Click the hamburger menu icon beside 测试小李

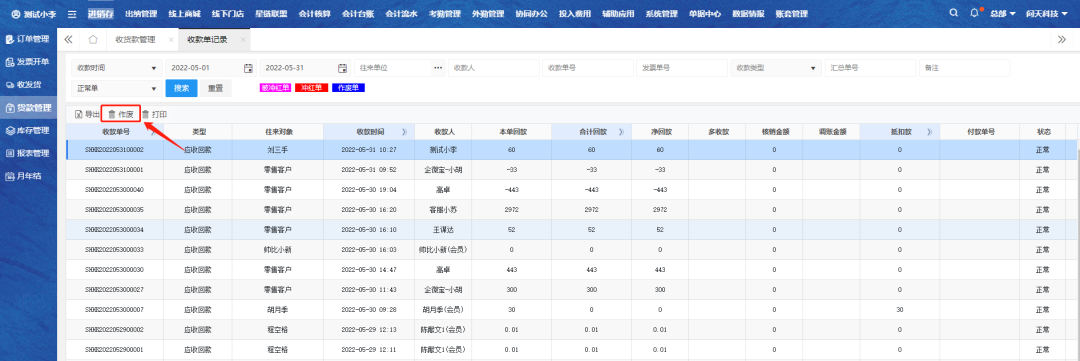(x=72, y=14)
